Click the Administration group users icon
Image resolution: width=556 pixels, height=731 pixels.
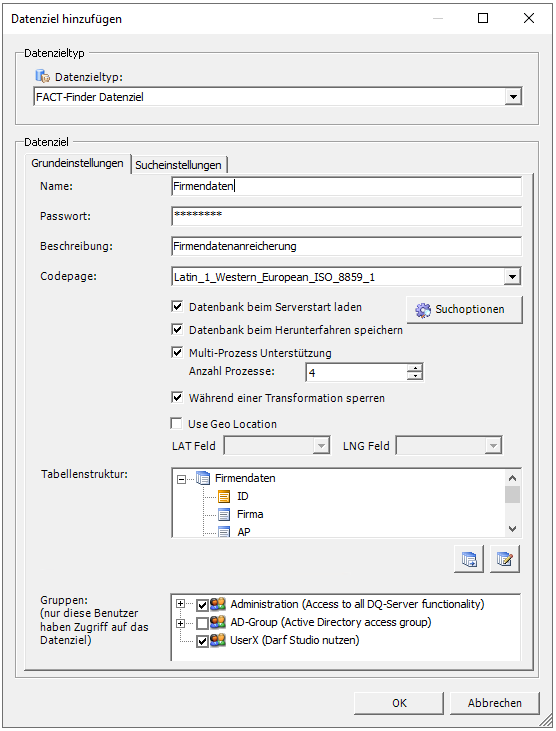coord(218,604)
